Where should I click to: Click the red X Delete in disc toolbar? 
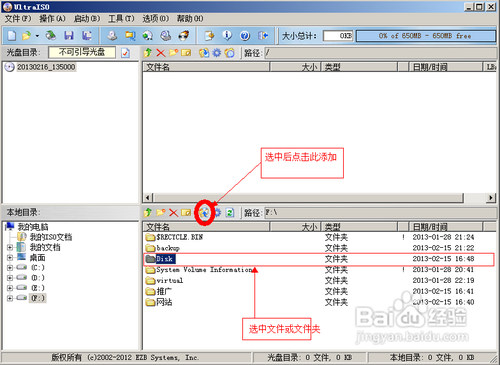161,53
